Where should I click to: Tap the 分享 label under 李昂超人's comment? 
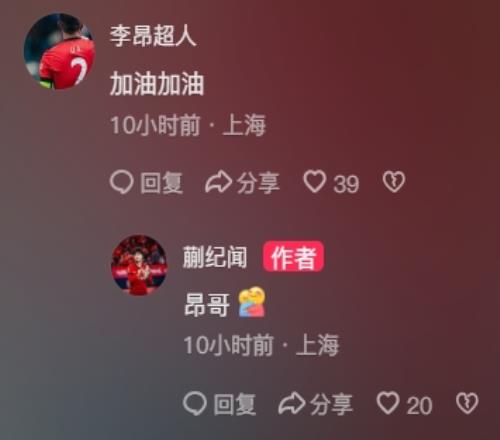point(258,183)
